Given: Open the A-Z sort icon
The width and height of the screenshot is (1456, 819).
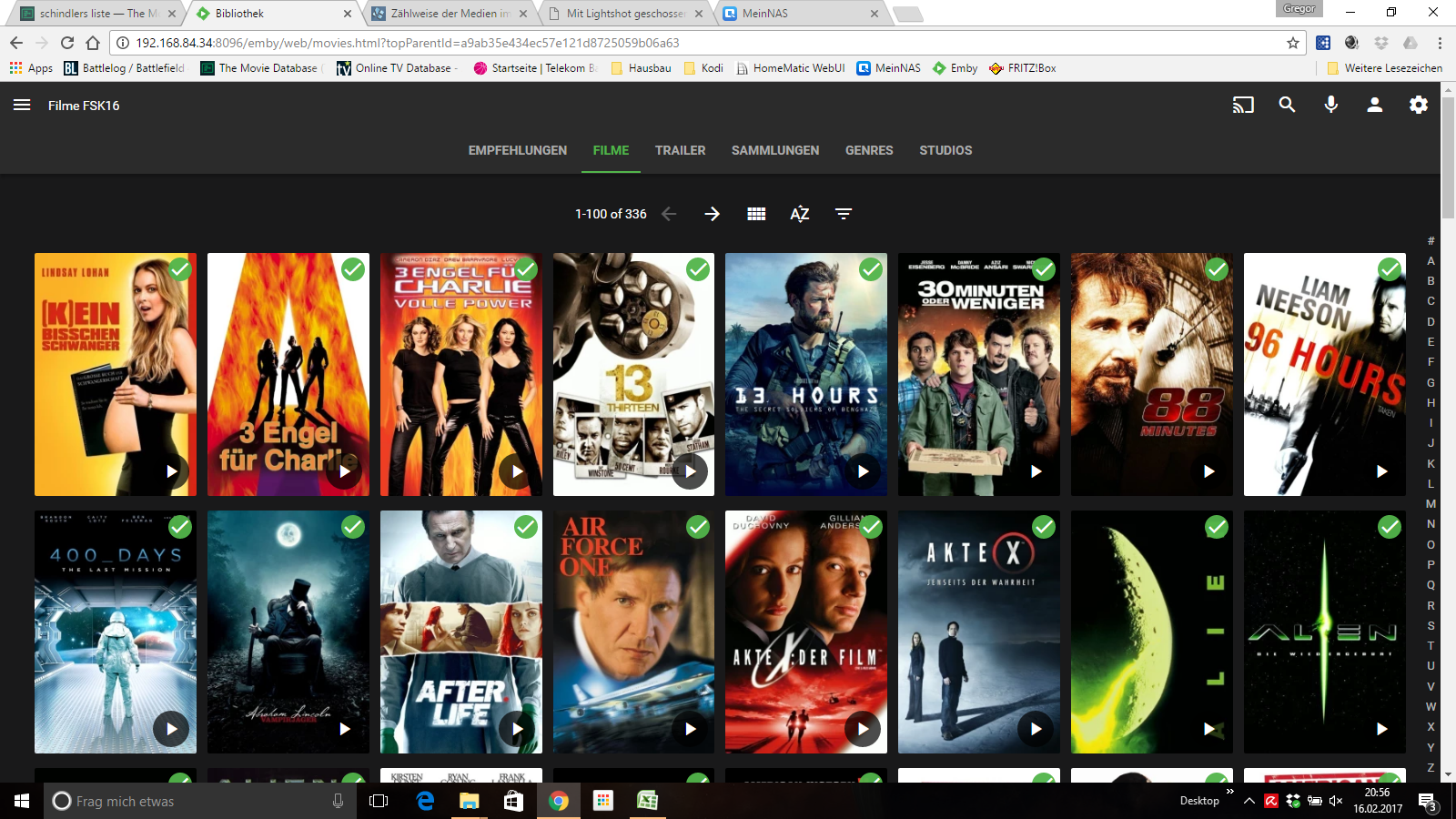Looking at the screenshot, I should pyautogui.click(x=800, y=214).
